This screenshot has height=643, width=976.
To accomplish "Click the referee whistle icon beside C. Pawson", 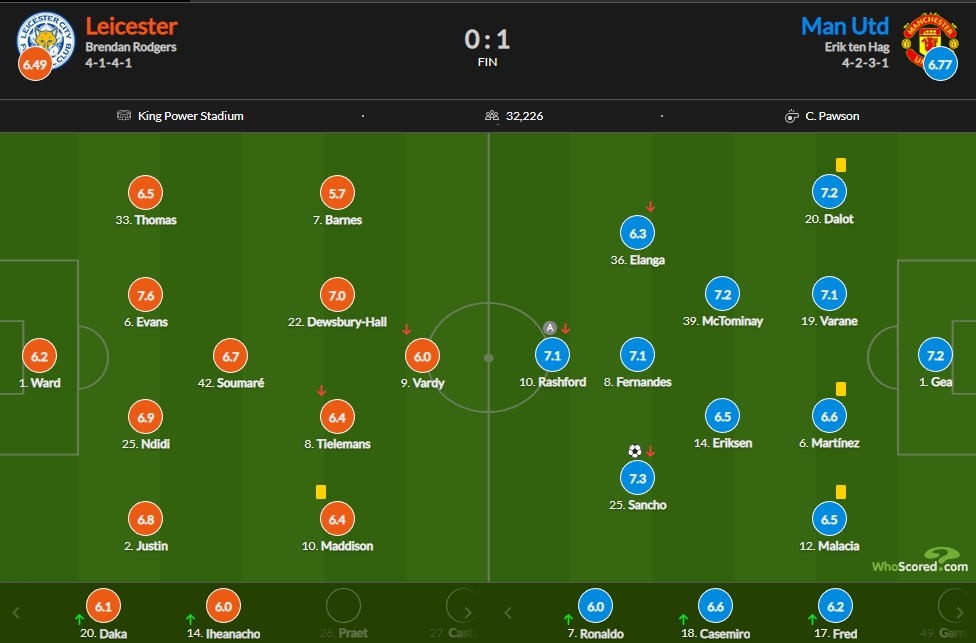I will (791, 116).
